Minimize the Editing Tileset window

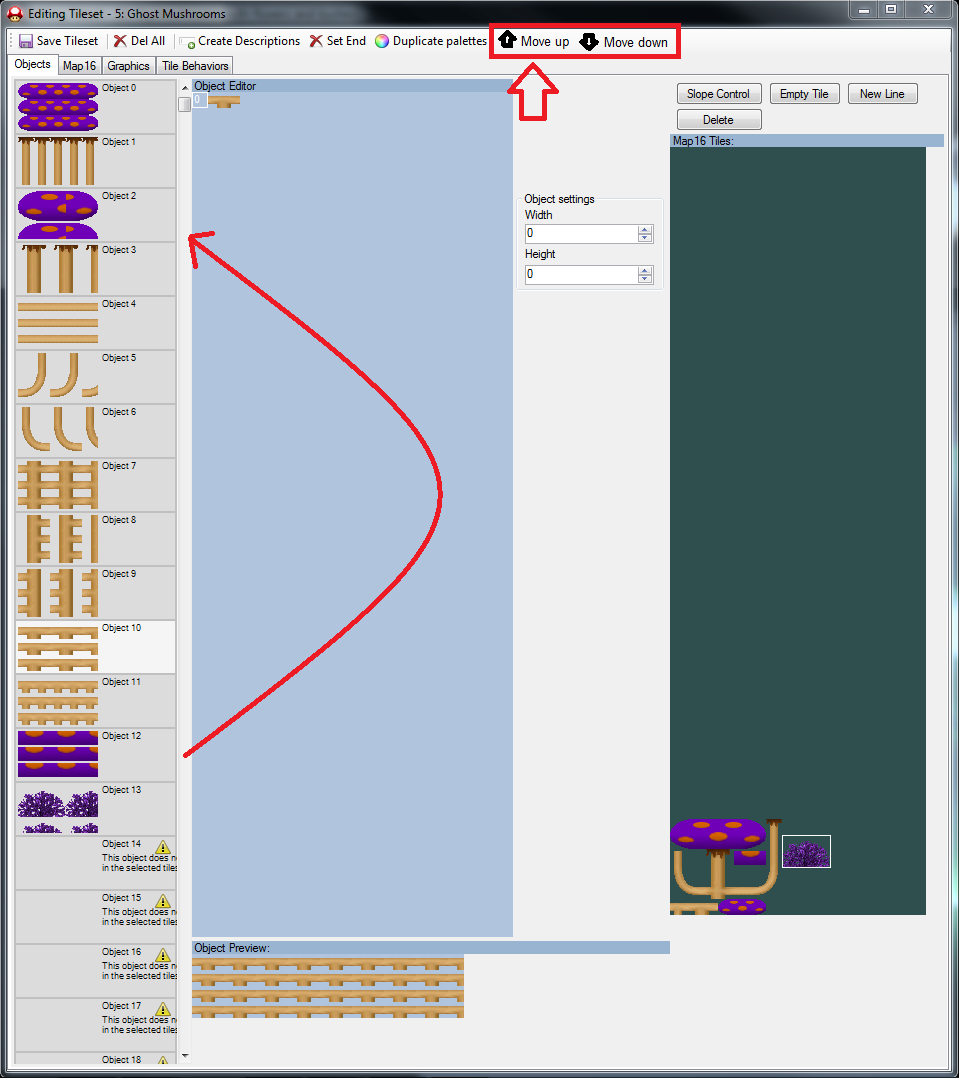(864, 10)
